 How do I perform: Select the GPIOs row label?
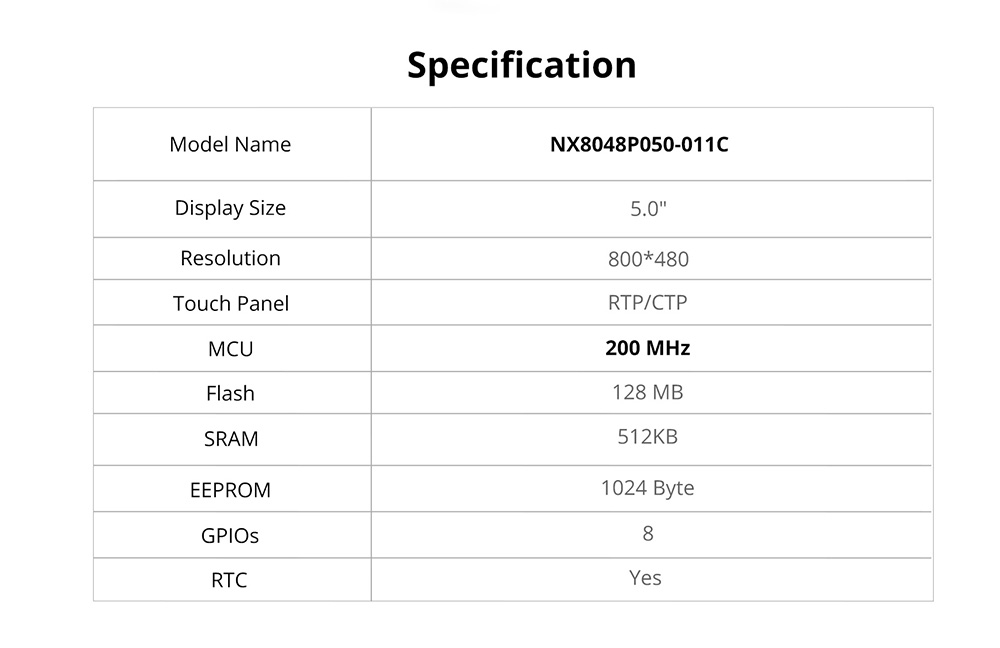[230, 536]
